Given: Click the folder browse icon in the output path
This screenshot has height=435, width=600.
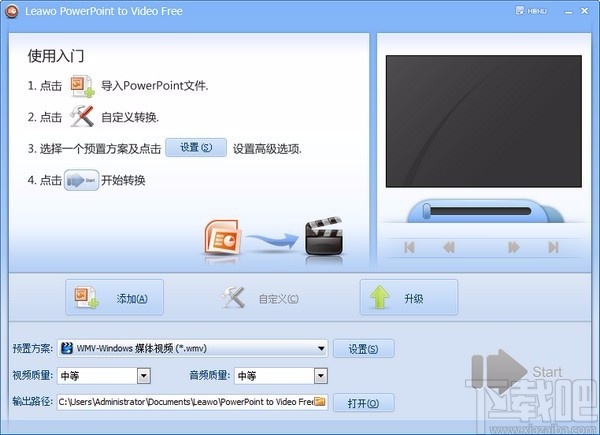Looking at the screenshot, I should [320, 401].
